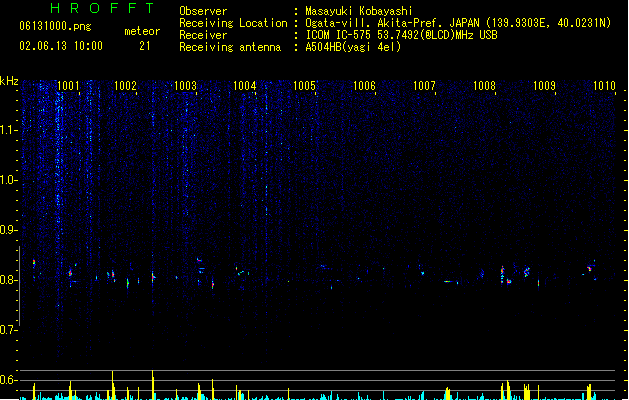
Task: Click the 0.9 kHz frequency label
Action: coord(9,230)
